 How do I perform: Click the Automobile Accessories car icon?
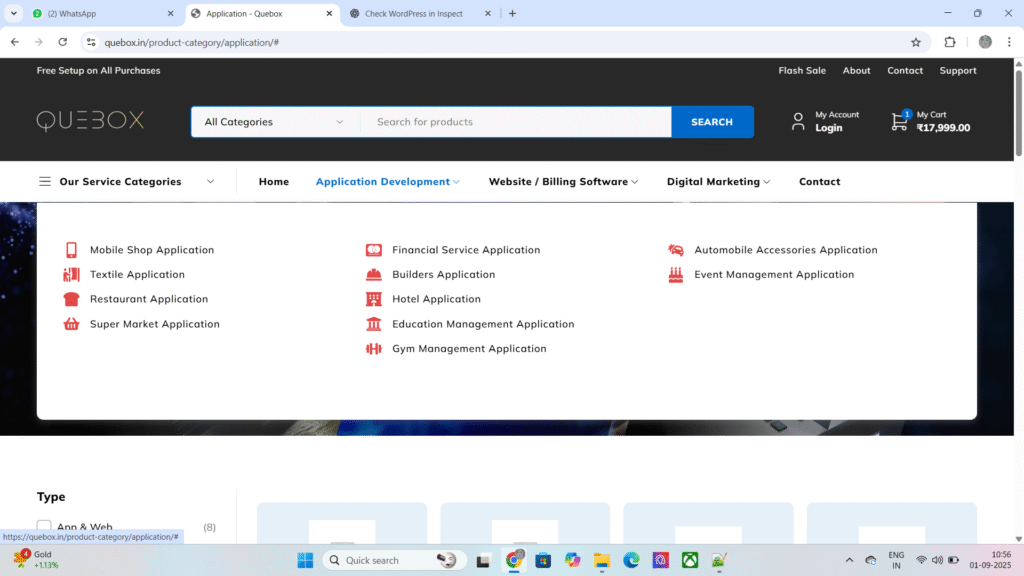pos(676,250)
